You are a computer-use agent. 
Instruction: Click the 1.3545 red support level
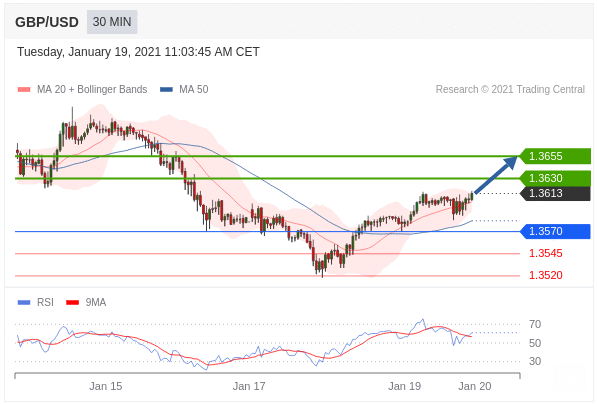546,253
